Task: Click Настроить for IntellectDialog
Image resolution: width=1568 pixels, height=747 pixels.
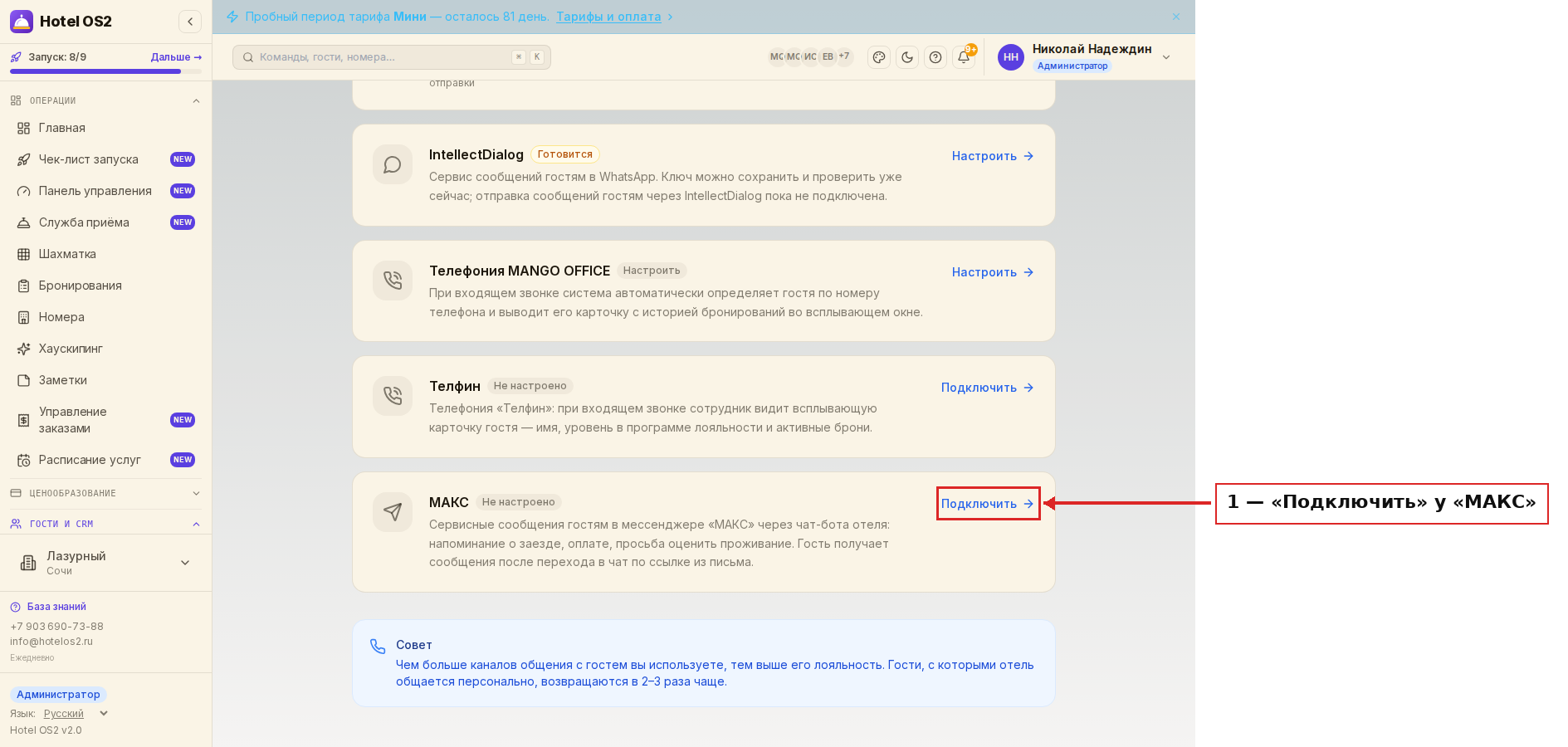Action: [x=993, y=156]
